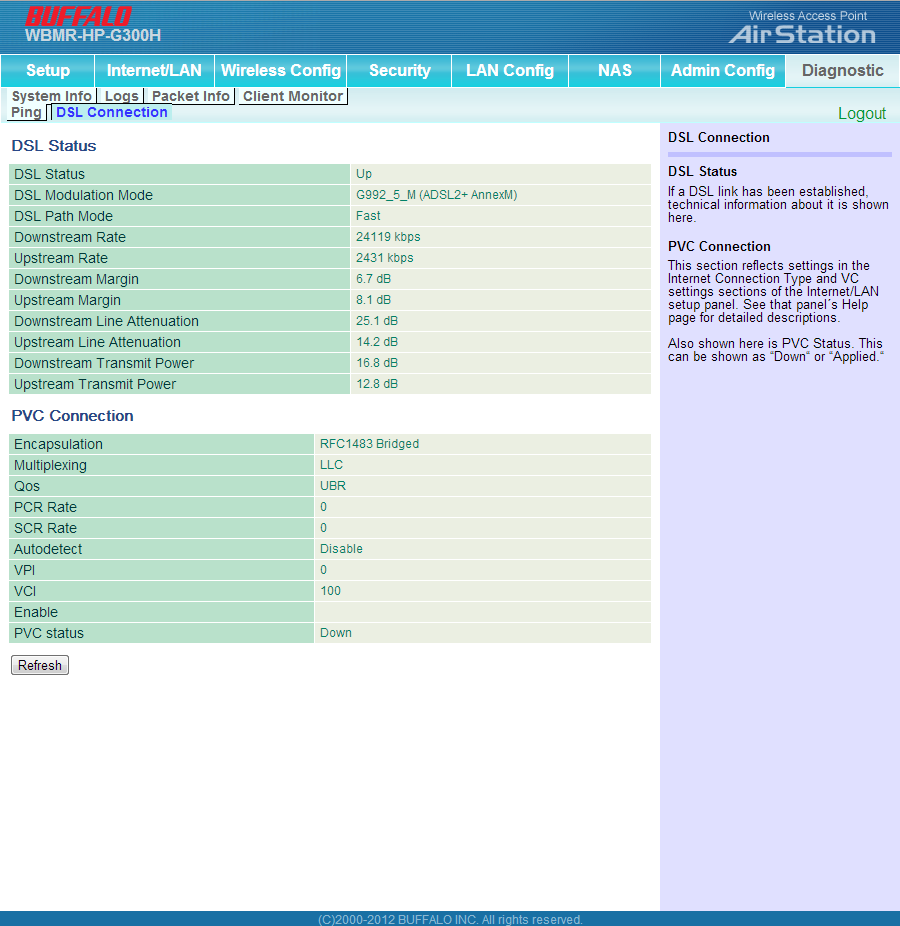
Task: Open the Security tab
Action: (x=399, y=71)
